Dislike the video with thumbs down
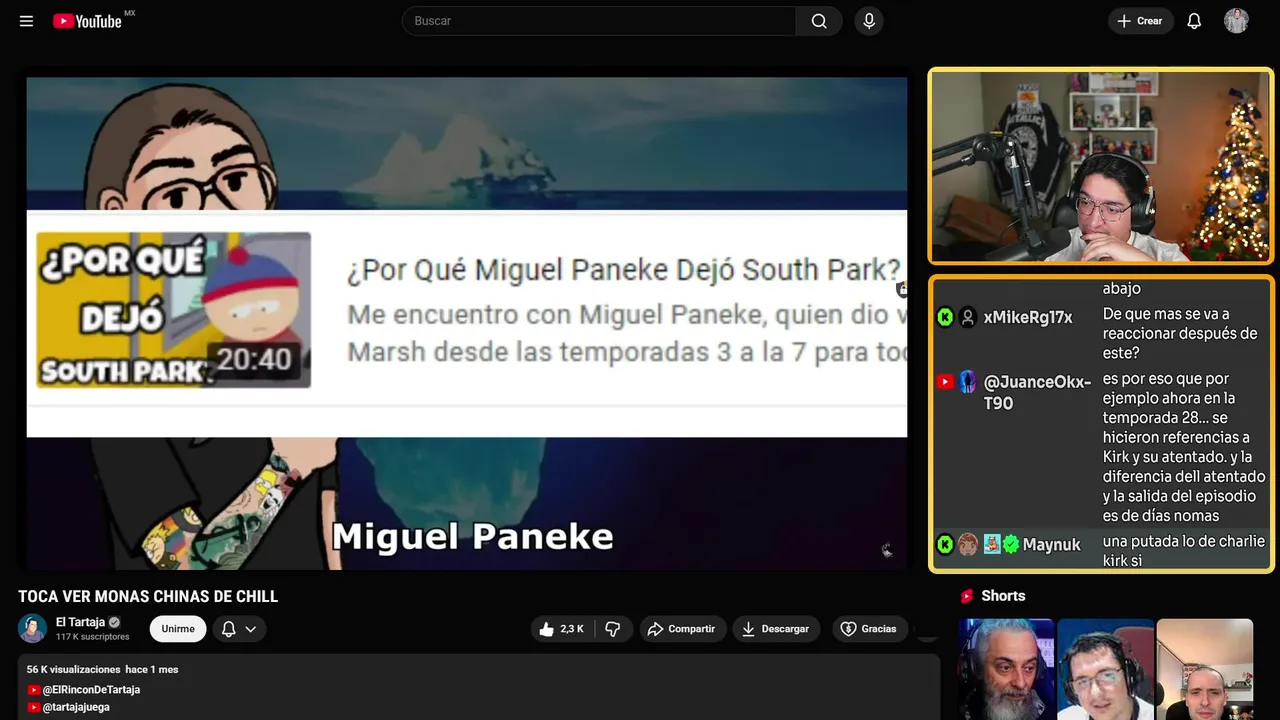The width and height of the screenshot is (1280, 720). [x=613, y=629]
